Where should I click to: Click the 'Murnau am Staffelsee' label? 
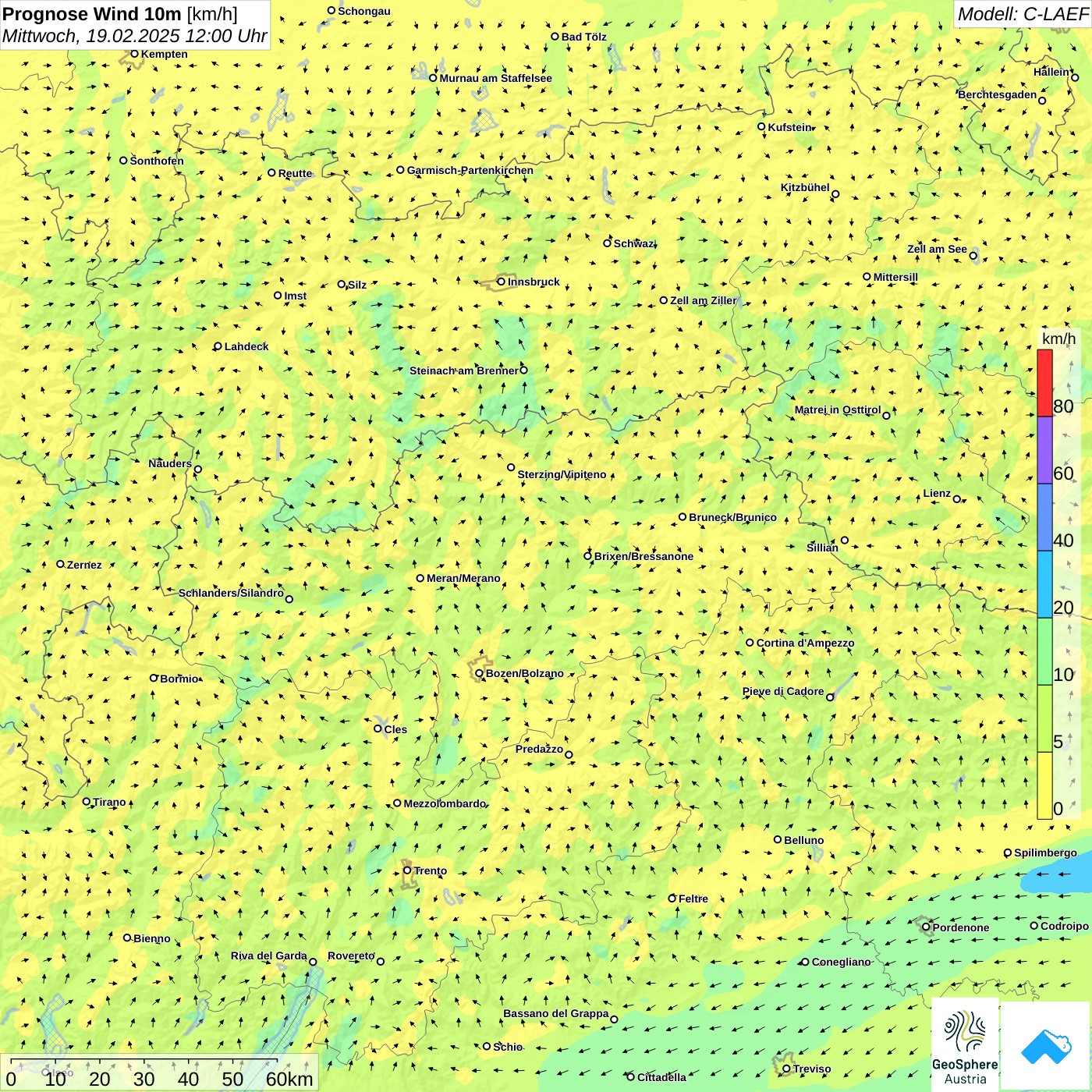(495, 78)
